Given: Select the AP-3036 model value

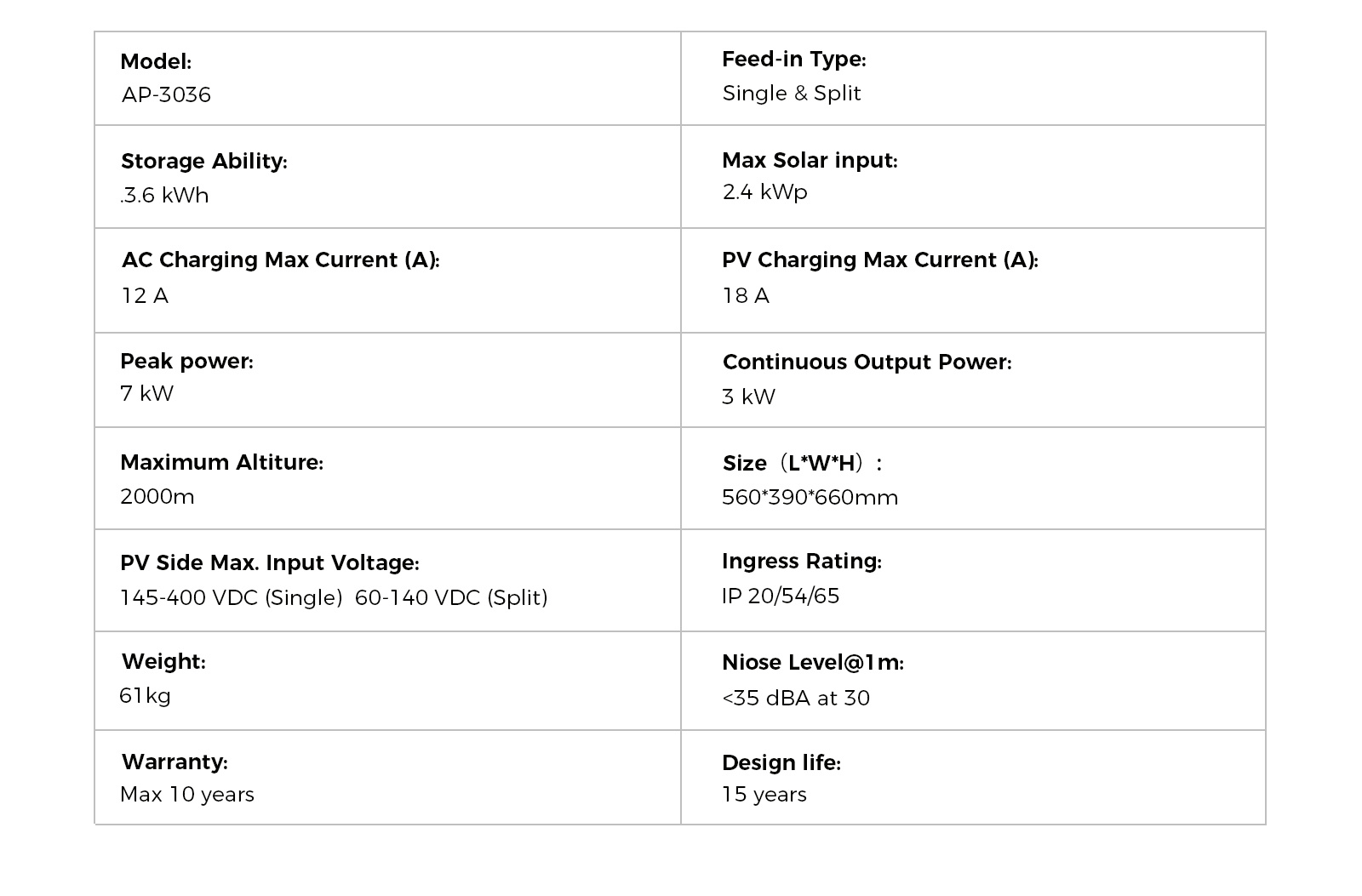Looking at the screenshot, I should click(166, 94).
